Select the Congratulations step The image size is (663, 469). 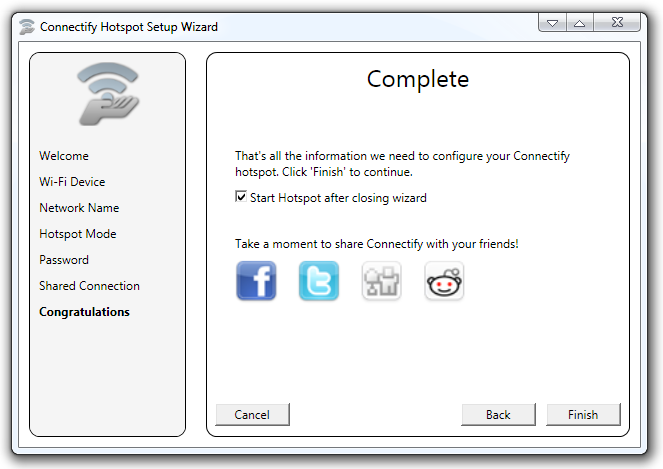pyautogui.click(x=85, y=312)
